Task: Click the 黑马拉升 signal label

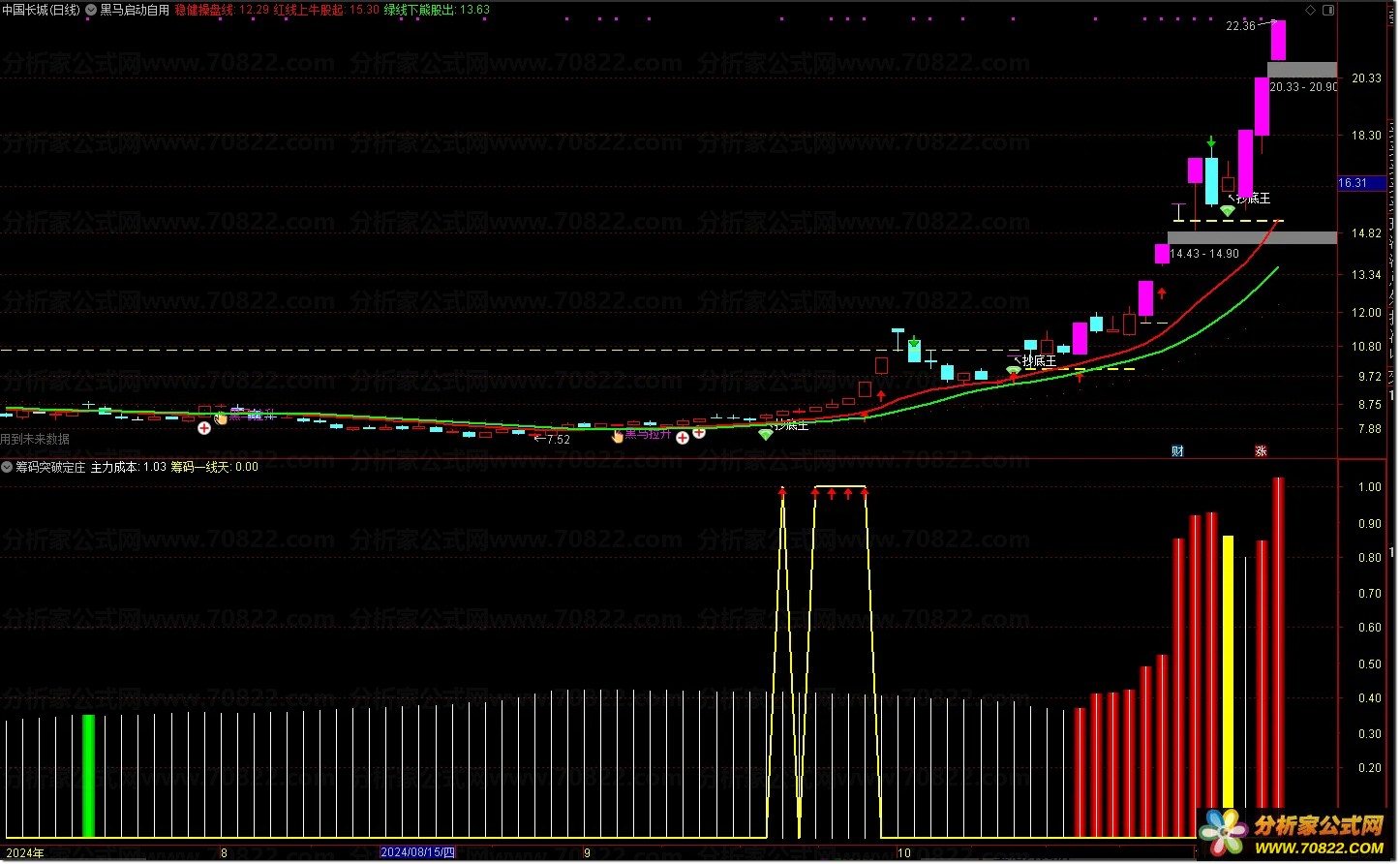Action: coord(649,434)
